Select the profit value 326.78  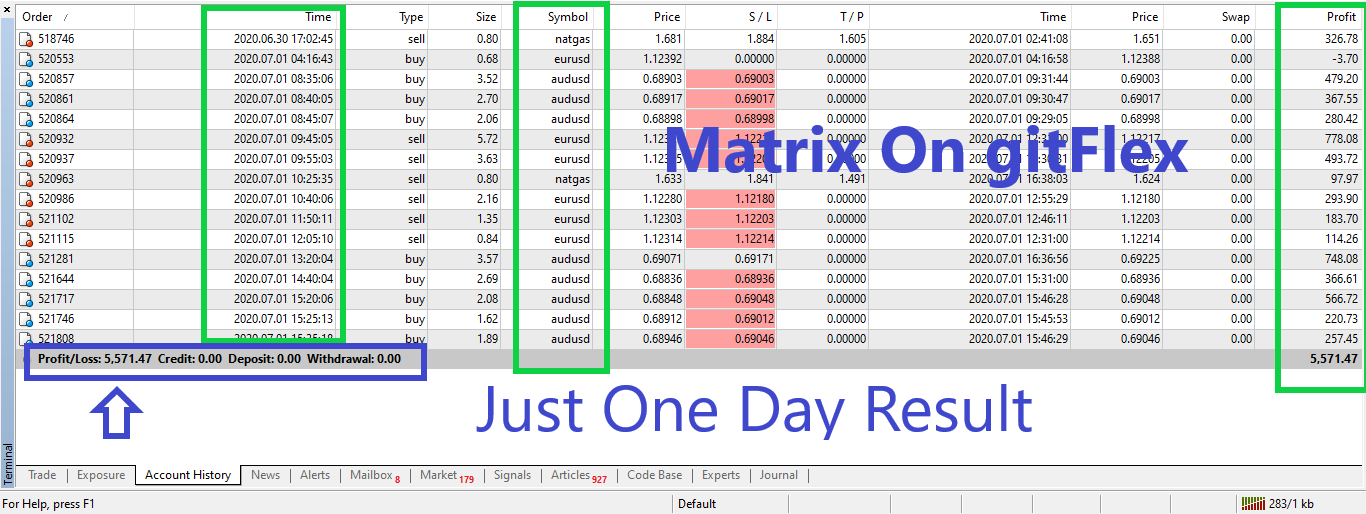(1341, 39)
